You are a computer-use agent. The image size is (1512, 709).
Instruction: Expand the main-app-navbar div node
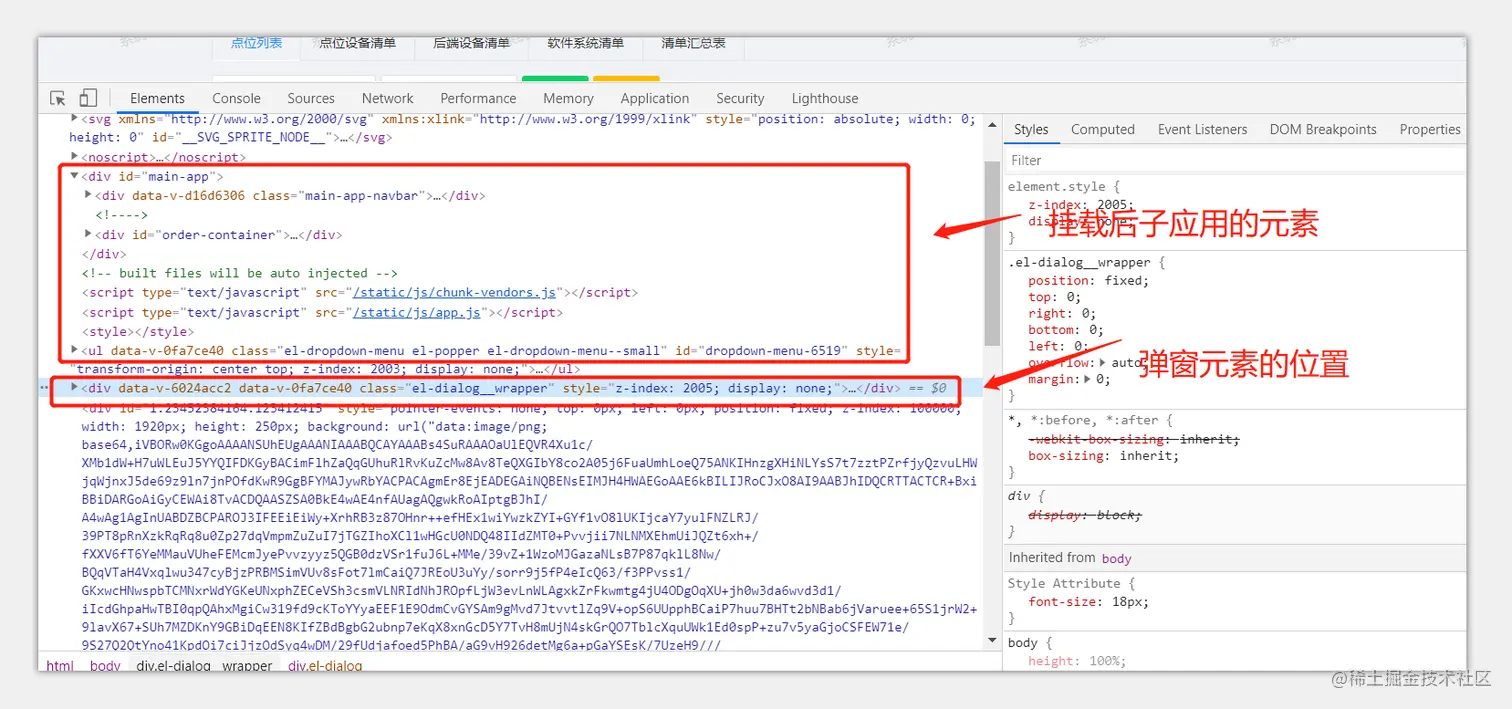tap(88, 195)
